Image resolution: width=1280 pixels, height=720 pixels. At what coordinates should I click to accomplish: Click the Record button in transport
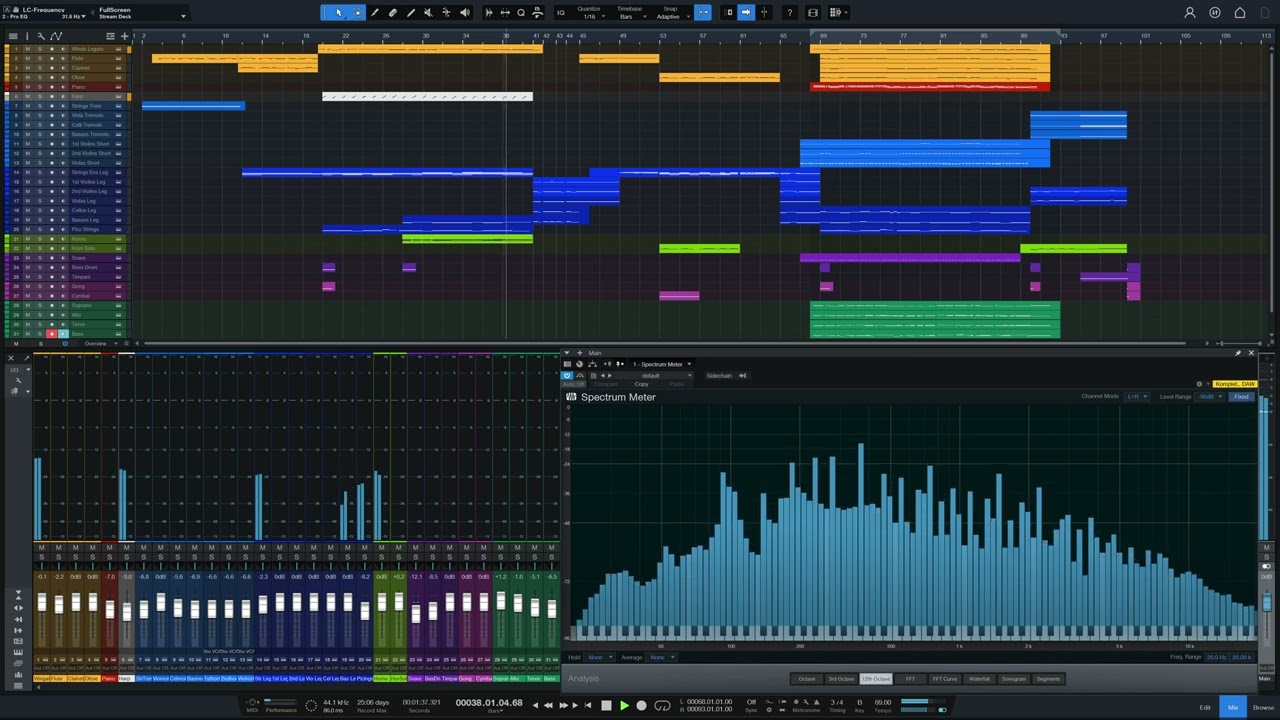click(x=641, y=706)
